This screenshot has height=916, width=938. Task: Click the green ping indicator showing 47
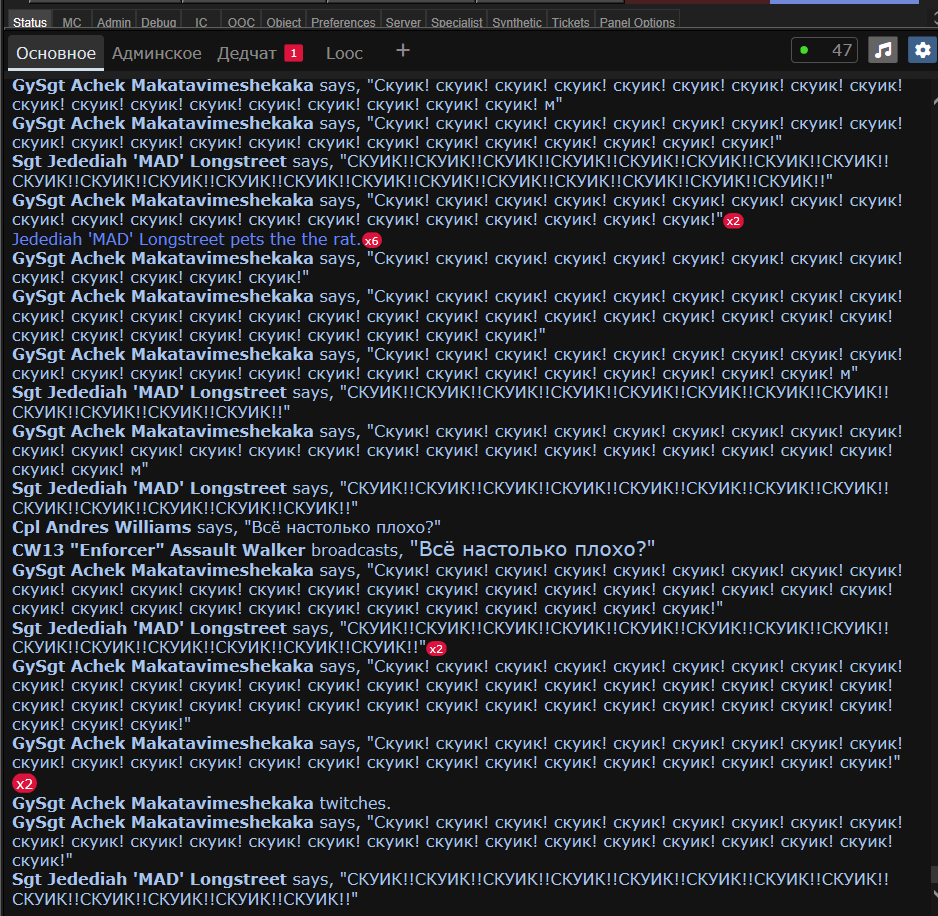tap(824, 50)
